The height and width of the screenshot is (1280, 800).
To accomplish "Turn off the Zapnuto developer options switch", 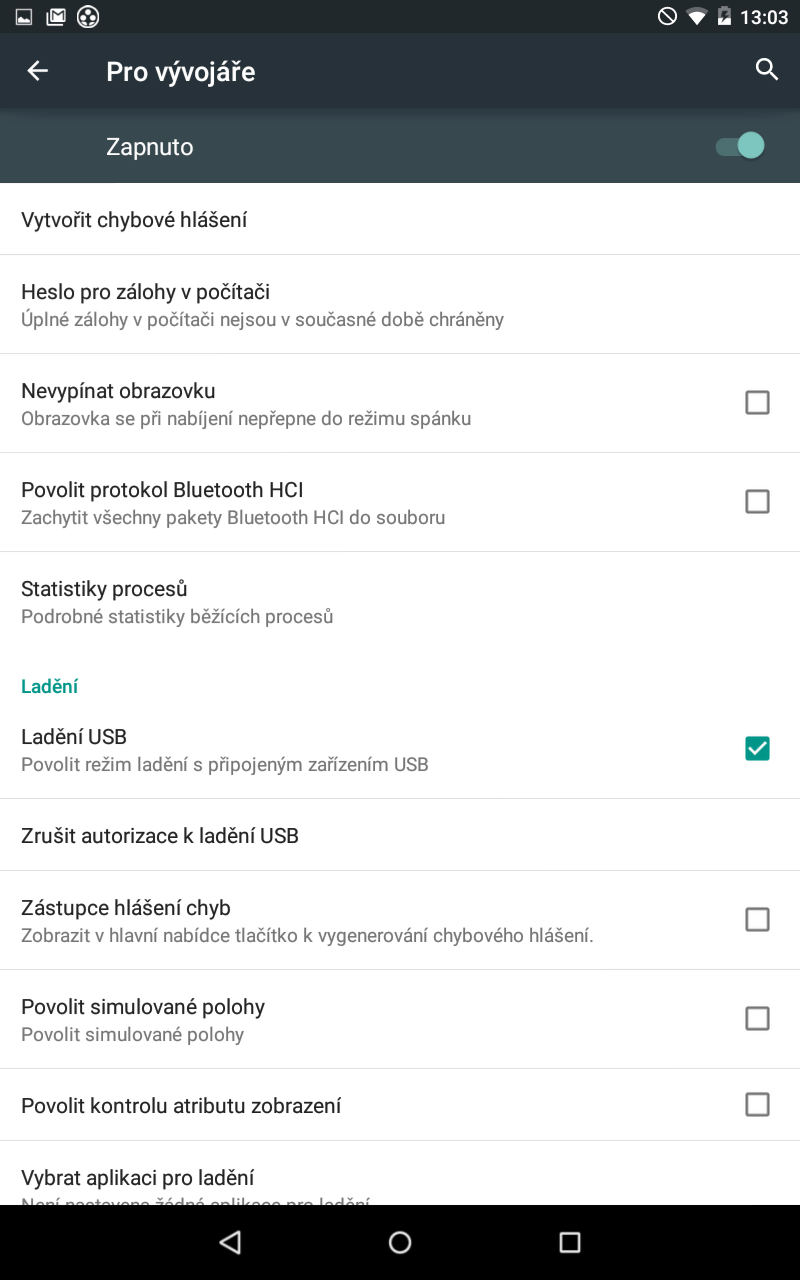I will tap(741, 146).
